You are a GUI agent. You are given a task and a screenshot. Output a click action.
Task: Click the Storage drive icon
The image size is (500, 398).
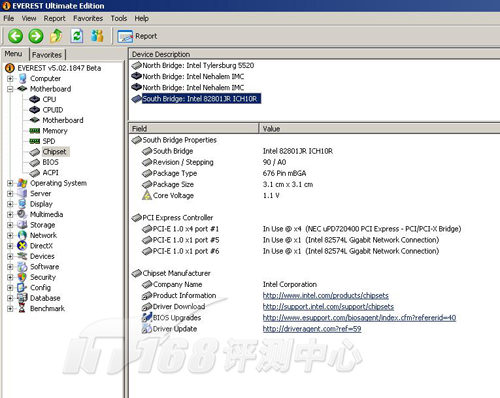point(22,225)
